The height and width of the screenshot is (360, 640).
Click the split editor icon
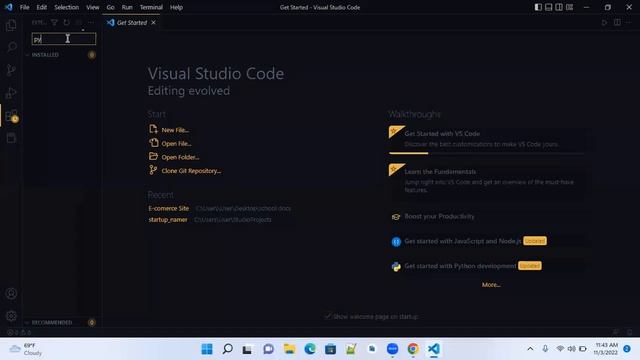click(x=617, y=22)
